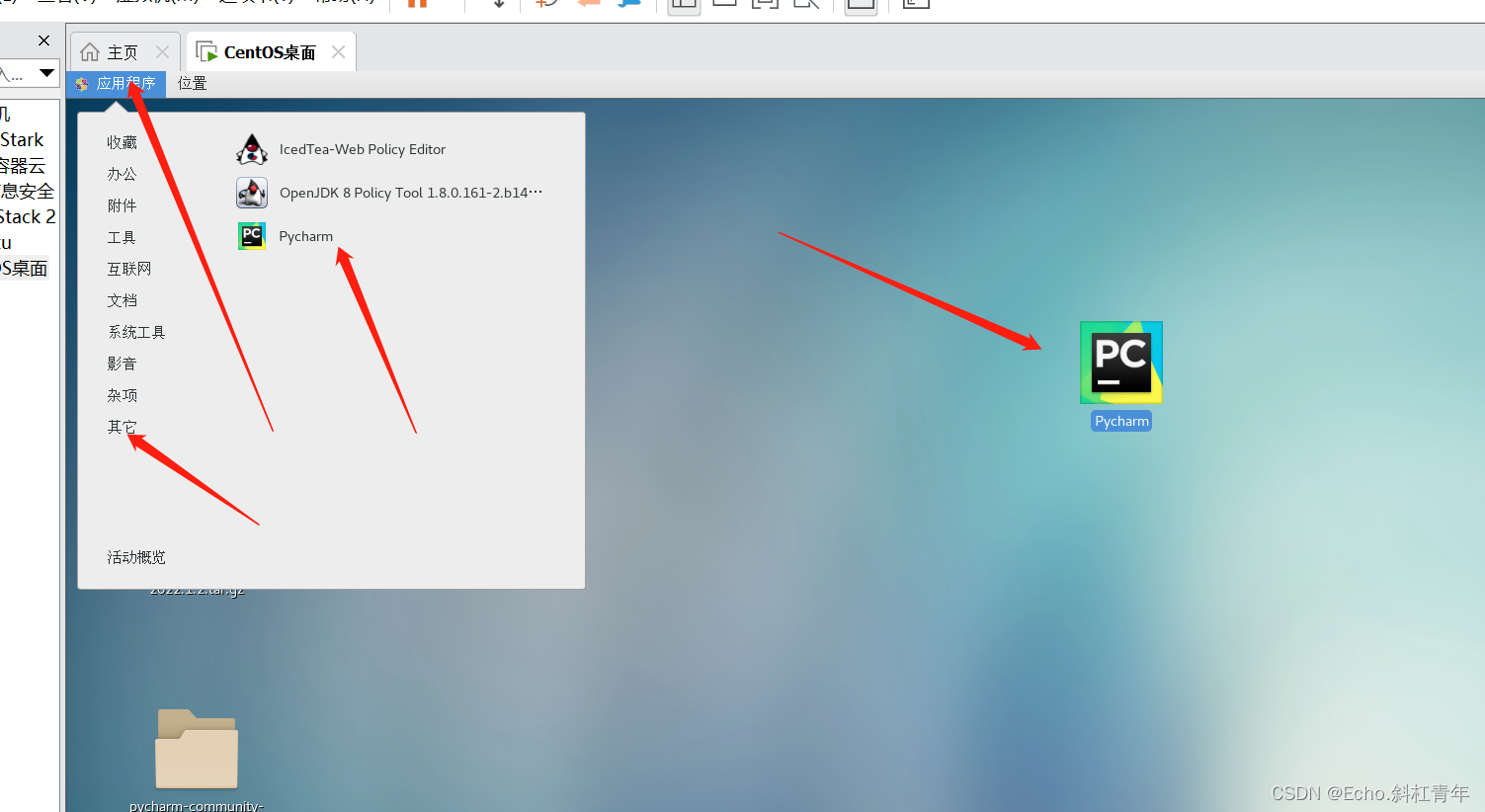Select the 影音 sound and video category
Image resolution: width=1485 pixels, height=812 pixels.
pos(123,364)
